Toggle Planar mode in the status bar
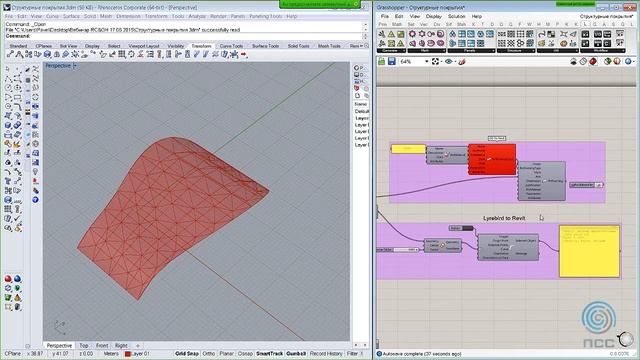Viewport: 640px width, 360px height. tap(227, 353)
